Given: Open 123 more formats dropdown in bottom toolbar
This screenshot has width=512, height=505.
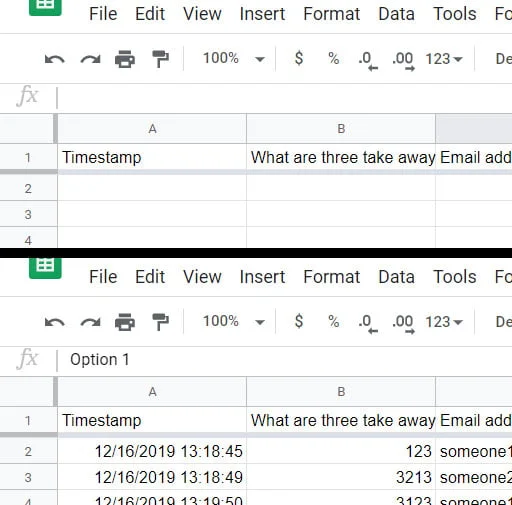Looking at the screenshot, I should [444, 322].
